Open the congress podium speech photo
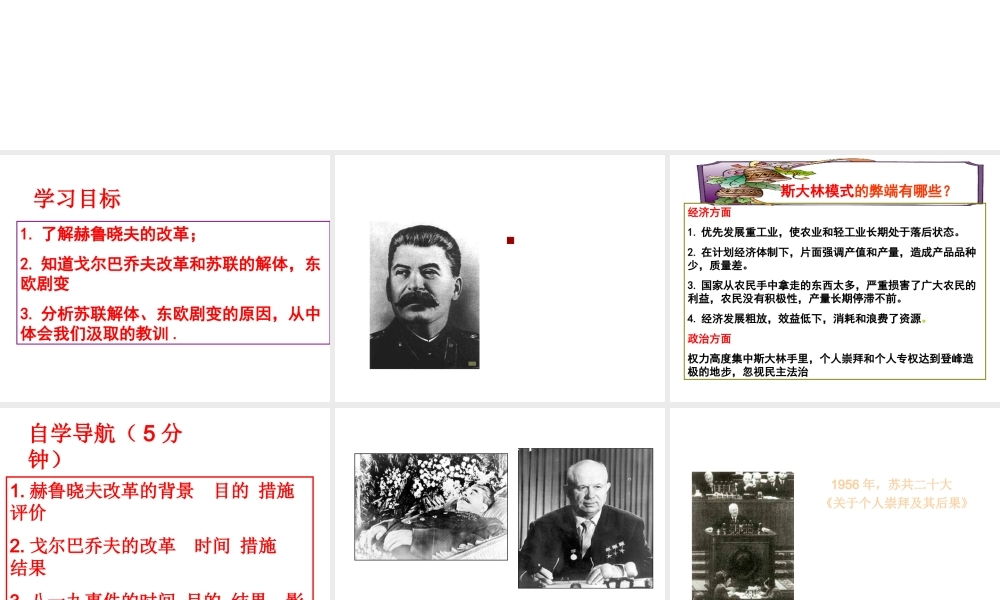The width and height of the screenshot is (1000, 600). 743,536
